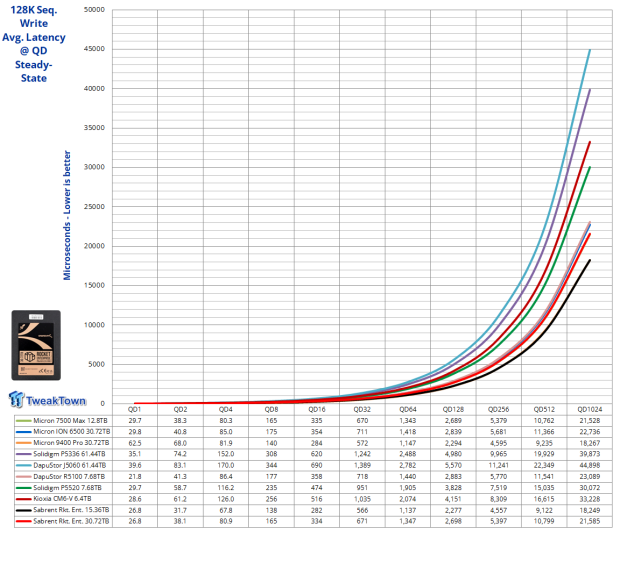Select the 'Micron 7500 Max 12.8TB' legend label
This screenshot has height=568, width=620.
tap(70, 420)
